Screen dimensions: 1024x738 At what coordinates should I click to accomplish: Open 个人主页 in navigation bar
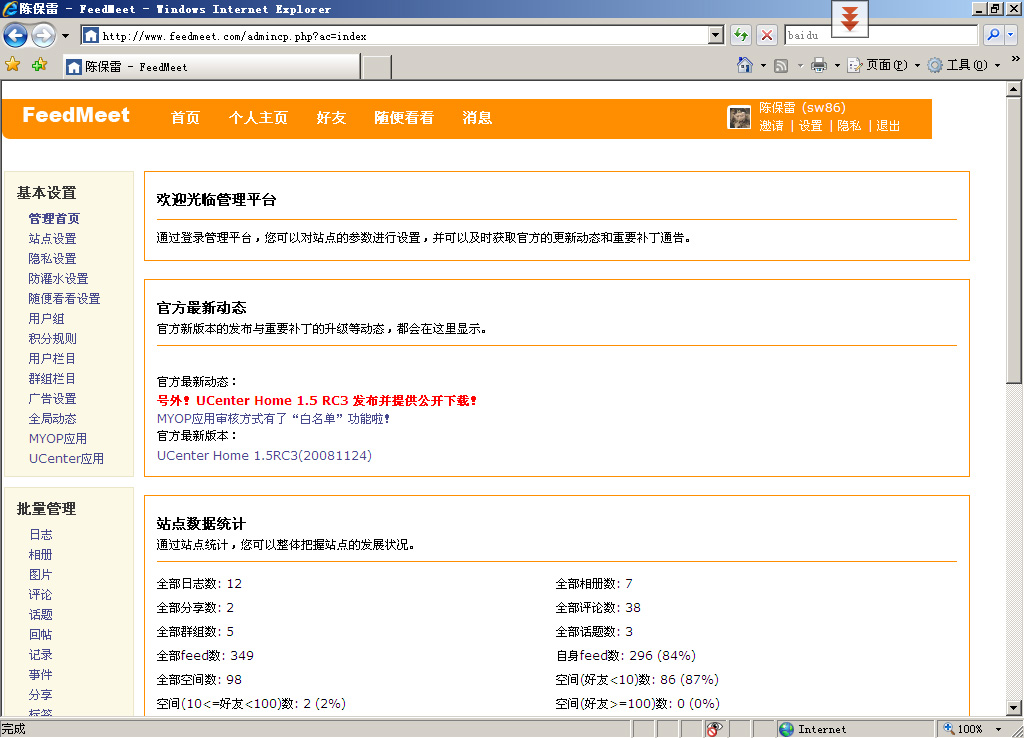[x=258, y=118]
